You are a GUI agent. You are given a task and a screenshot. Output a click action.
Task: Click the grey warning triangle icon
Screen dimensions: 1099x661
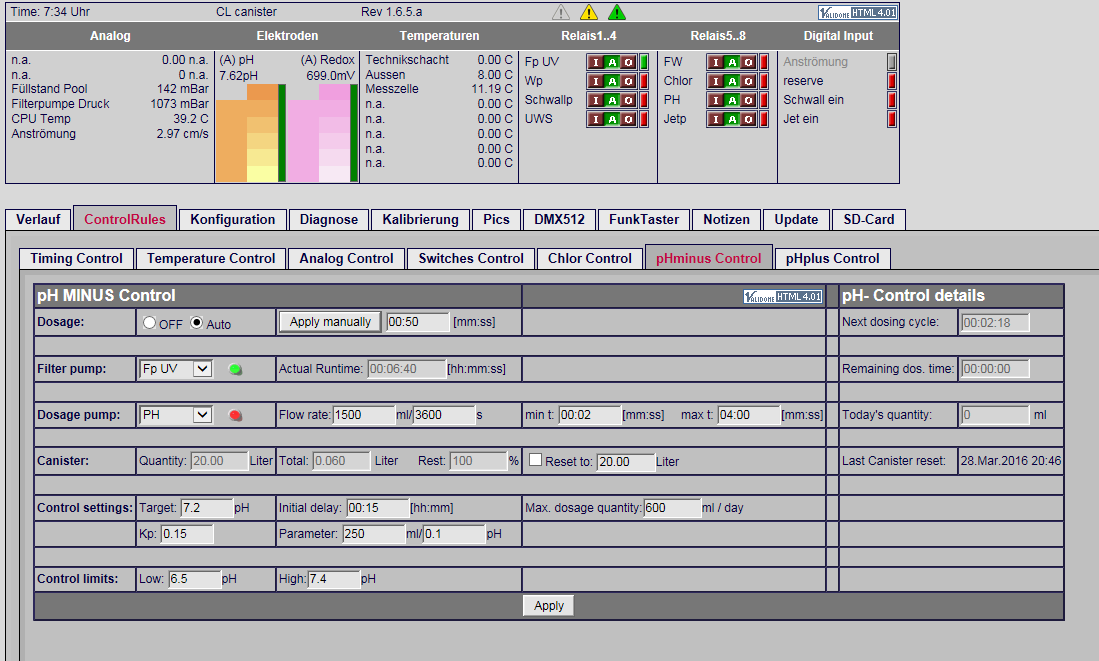pos(561,12)
